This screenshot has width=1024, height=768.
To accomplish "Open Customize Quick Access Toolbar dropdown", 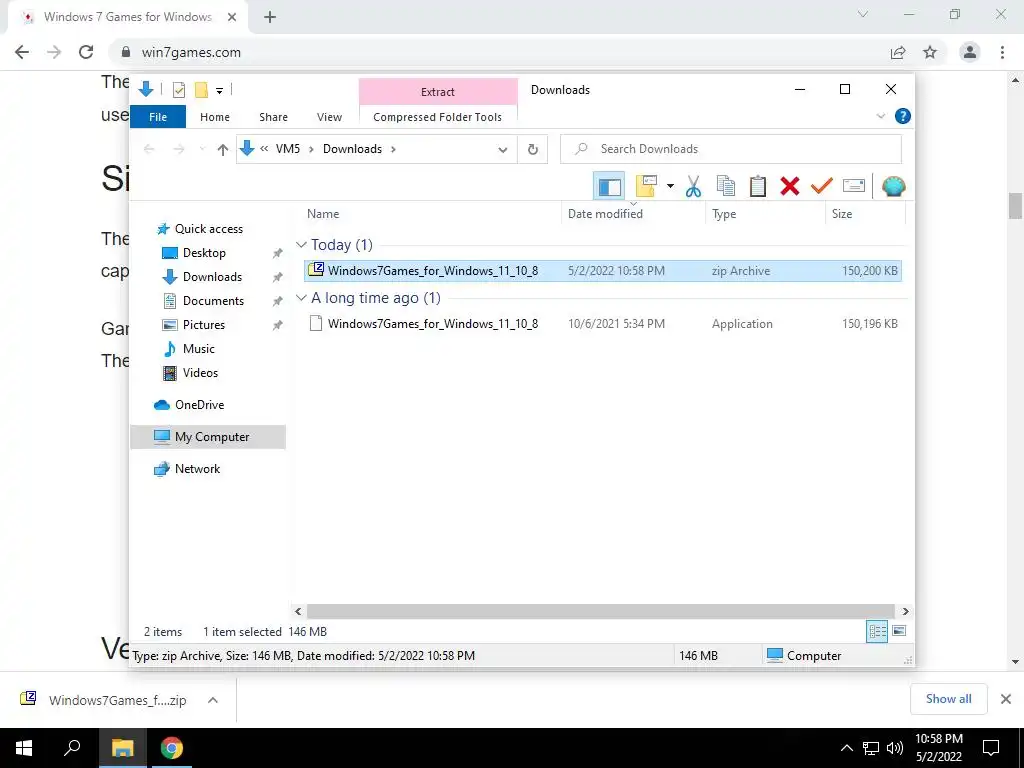I will tap(219, 91).
